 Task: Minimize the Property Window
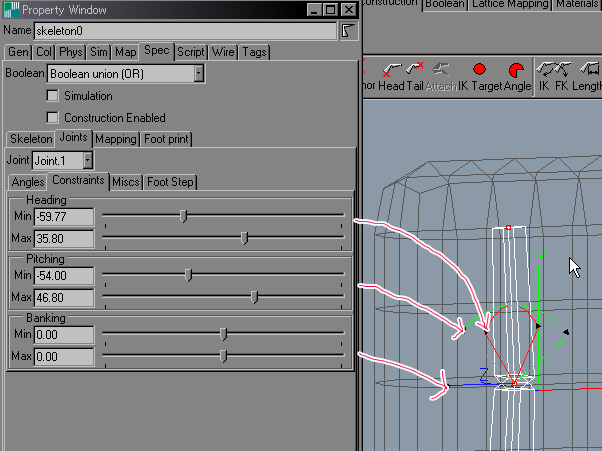coord(314,10)
